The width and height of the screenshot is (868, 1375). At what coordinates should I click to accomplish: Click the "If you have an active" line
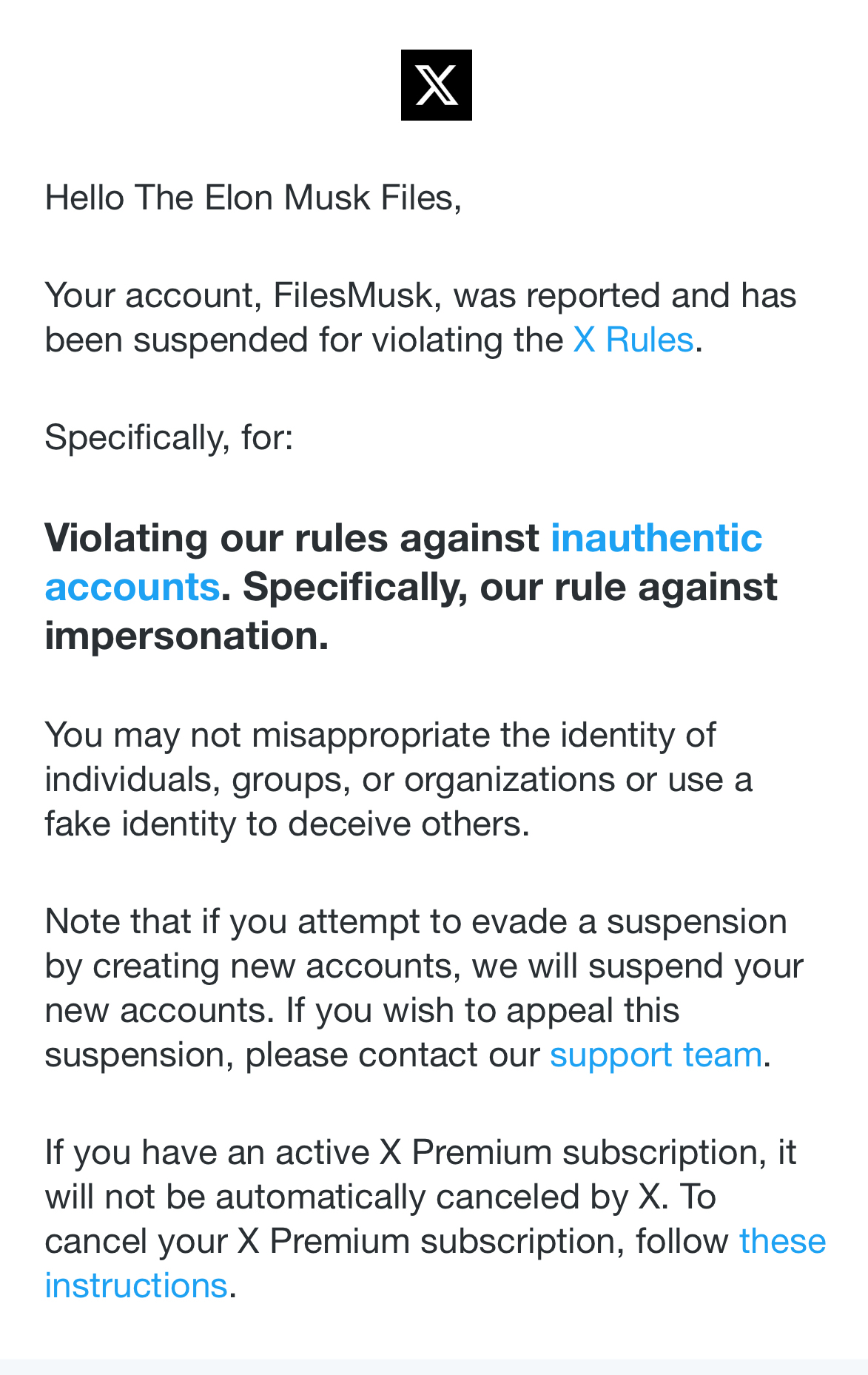pyautogui.click(x=420, y=1153)
